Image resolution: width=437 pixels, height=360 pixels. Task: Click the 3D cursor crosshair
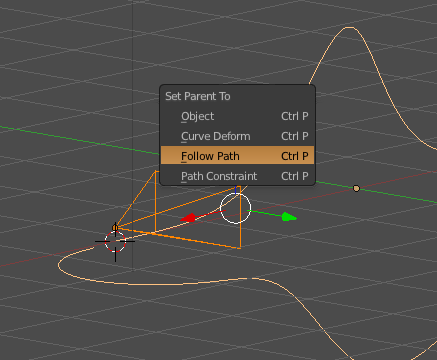pyautogui.click(x=115, y=241)
